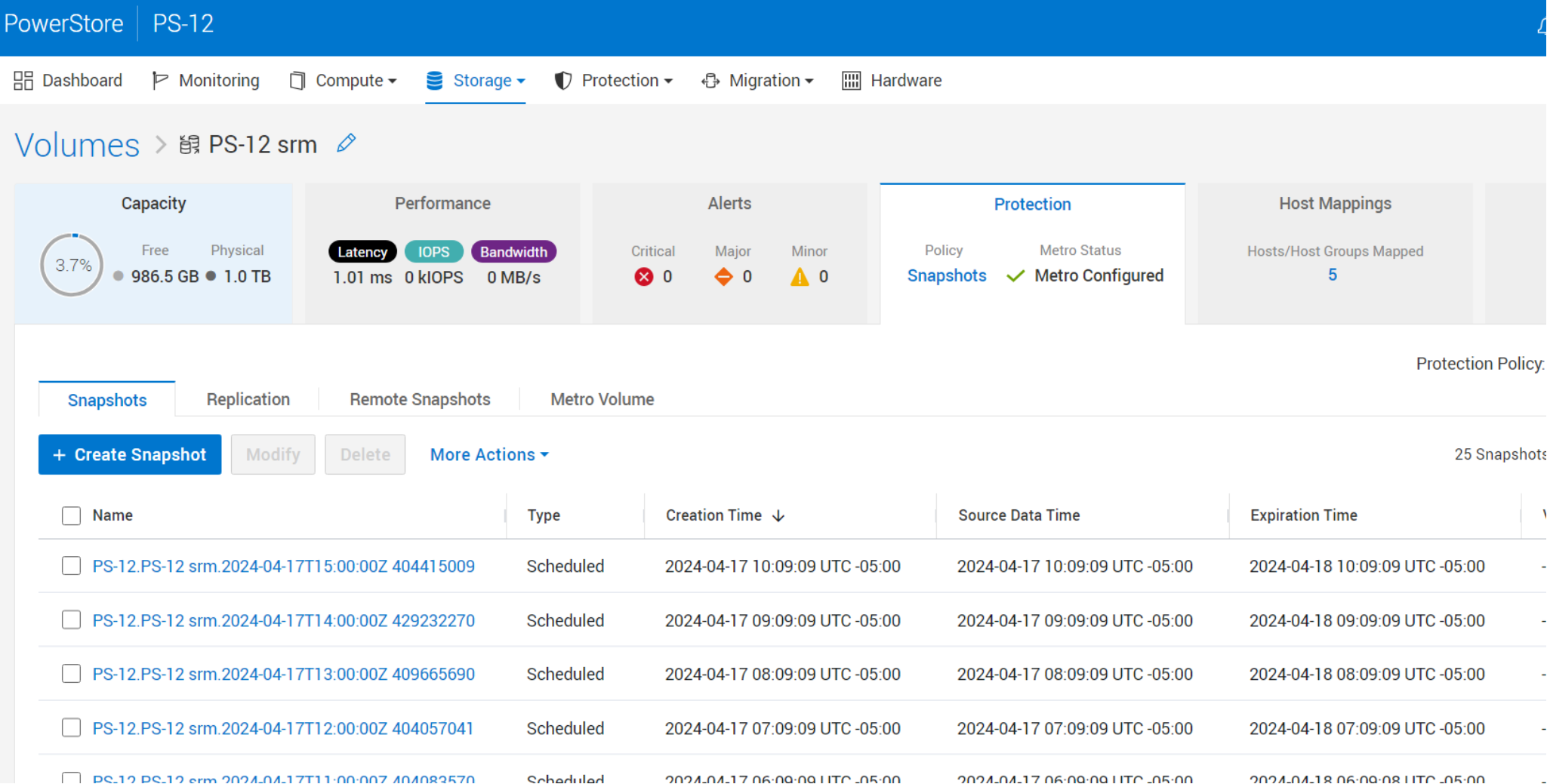Viewport: 1547px width, 784px height.
Task: Click expiration time 2024-04-18 09:09:09 cell
Action: 1367,620
